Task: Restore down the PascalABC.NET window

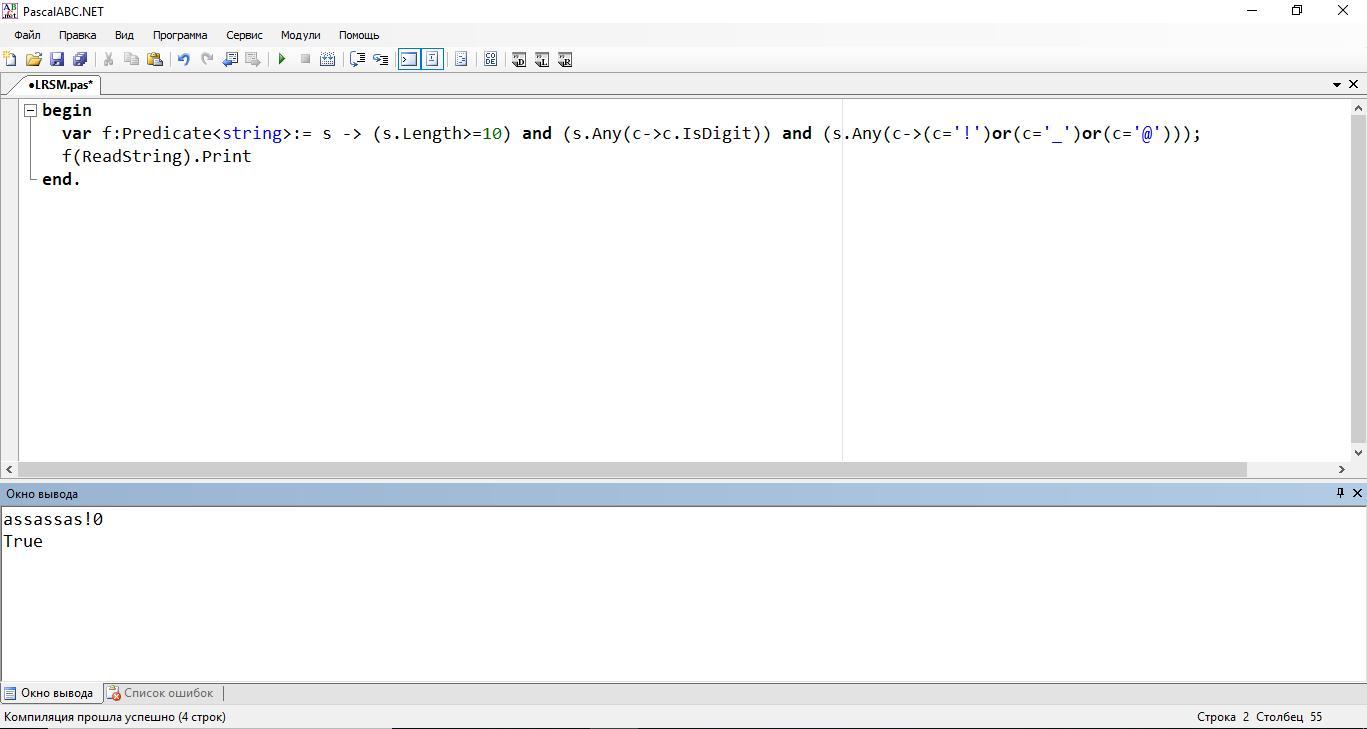Action: pos(1297,10)
